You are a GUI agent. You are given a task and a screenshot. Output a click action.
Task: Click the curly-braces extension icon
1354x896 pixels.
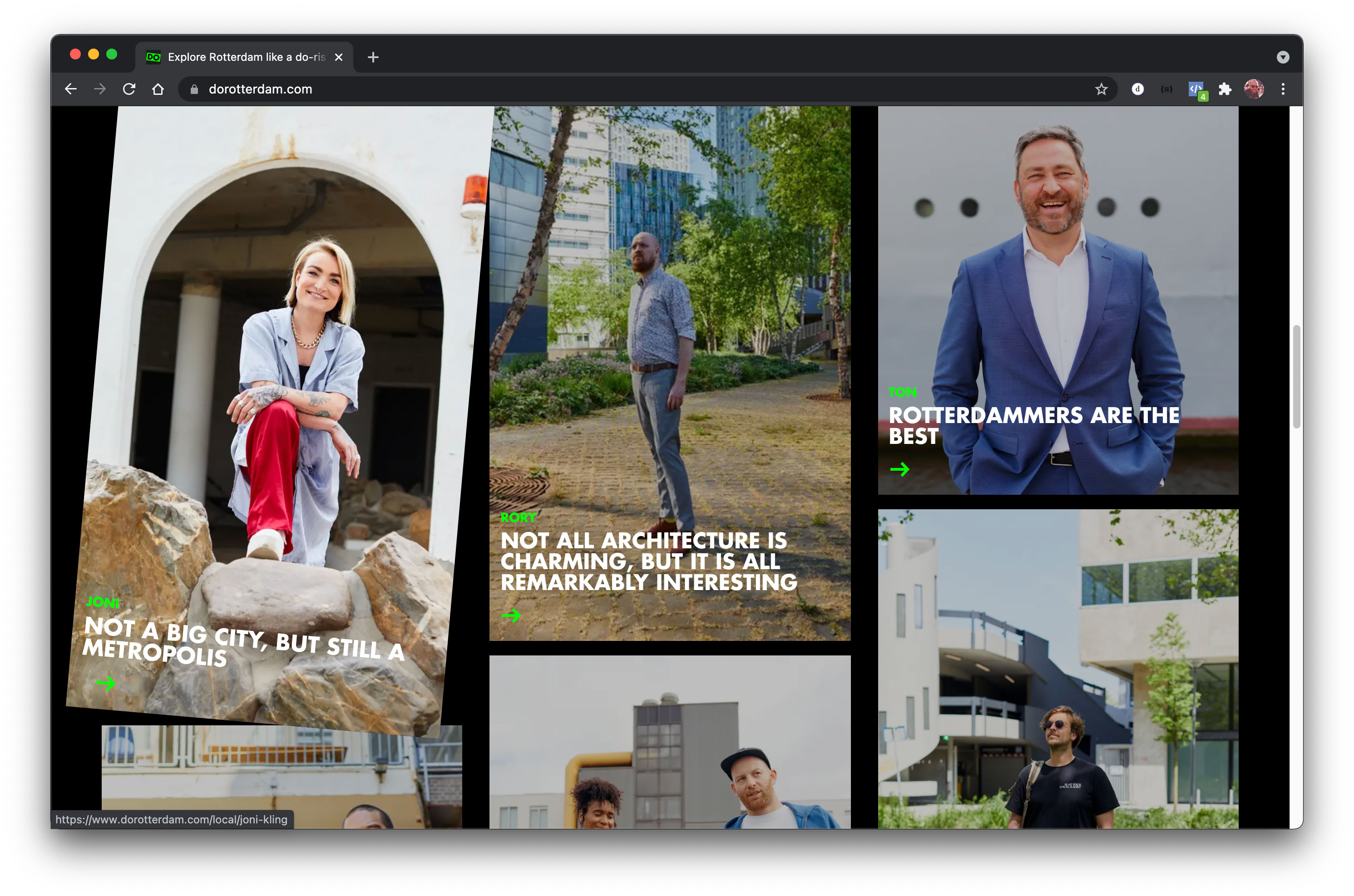(1166, 89)
